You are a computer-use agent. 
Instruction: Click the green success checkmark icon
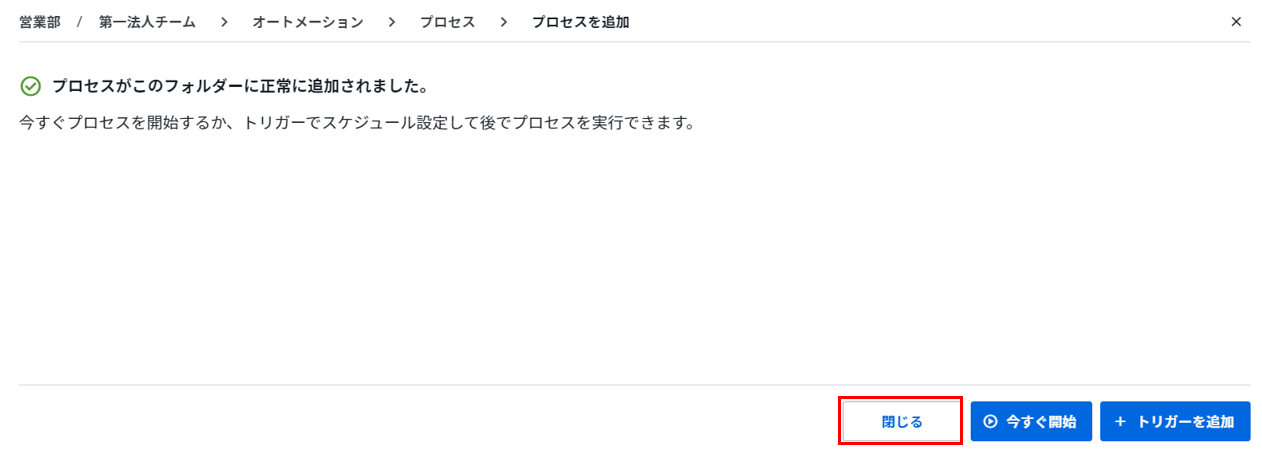[x=31, y=87]
